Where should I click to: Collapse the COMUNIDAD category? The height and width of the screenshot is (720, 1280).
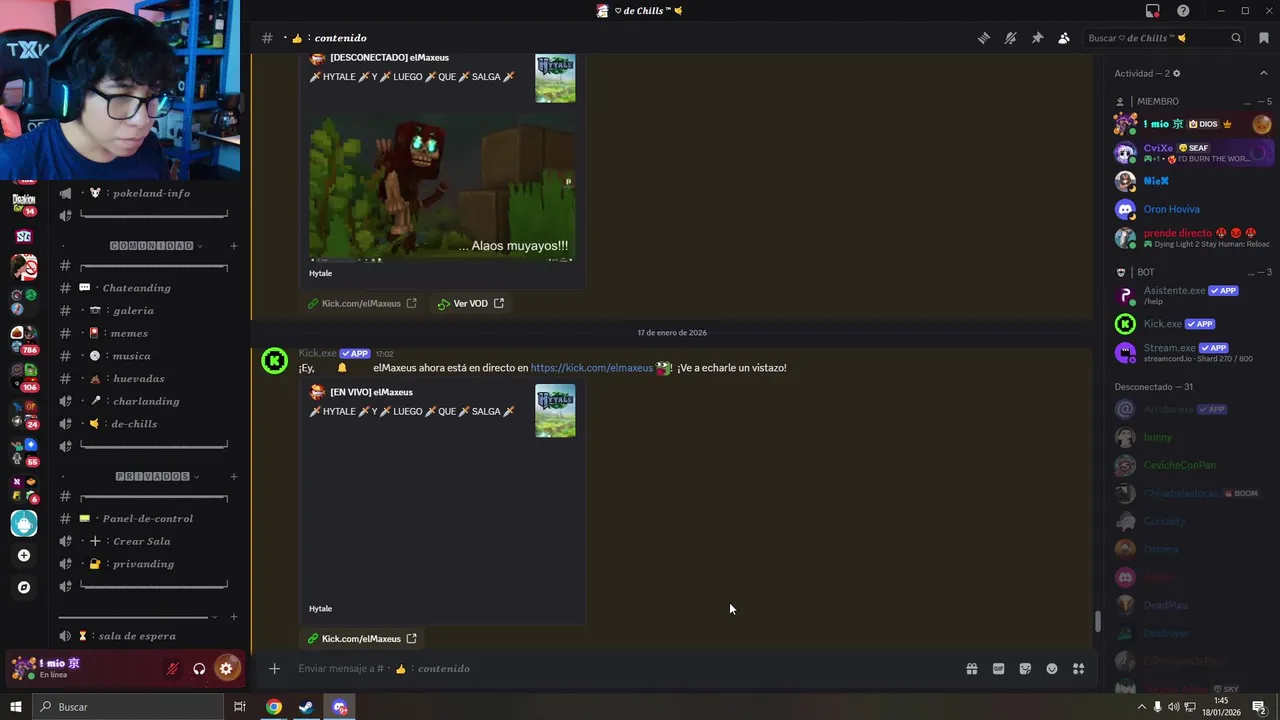click(x=156, y=246)
